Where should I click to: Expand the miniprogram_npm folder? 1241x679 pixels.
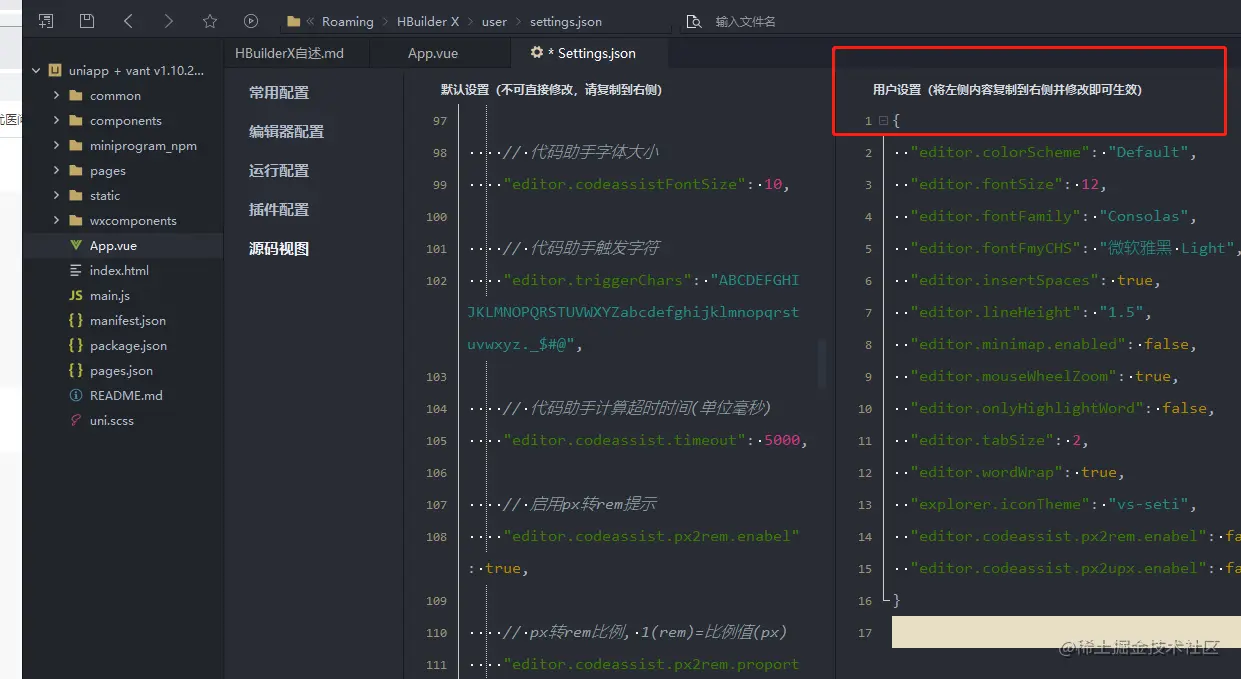pyautogui.click(x=56, y=146)
